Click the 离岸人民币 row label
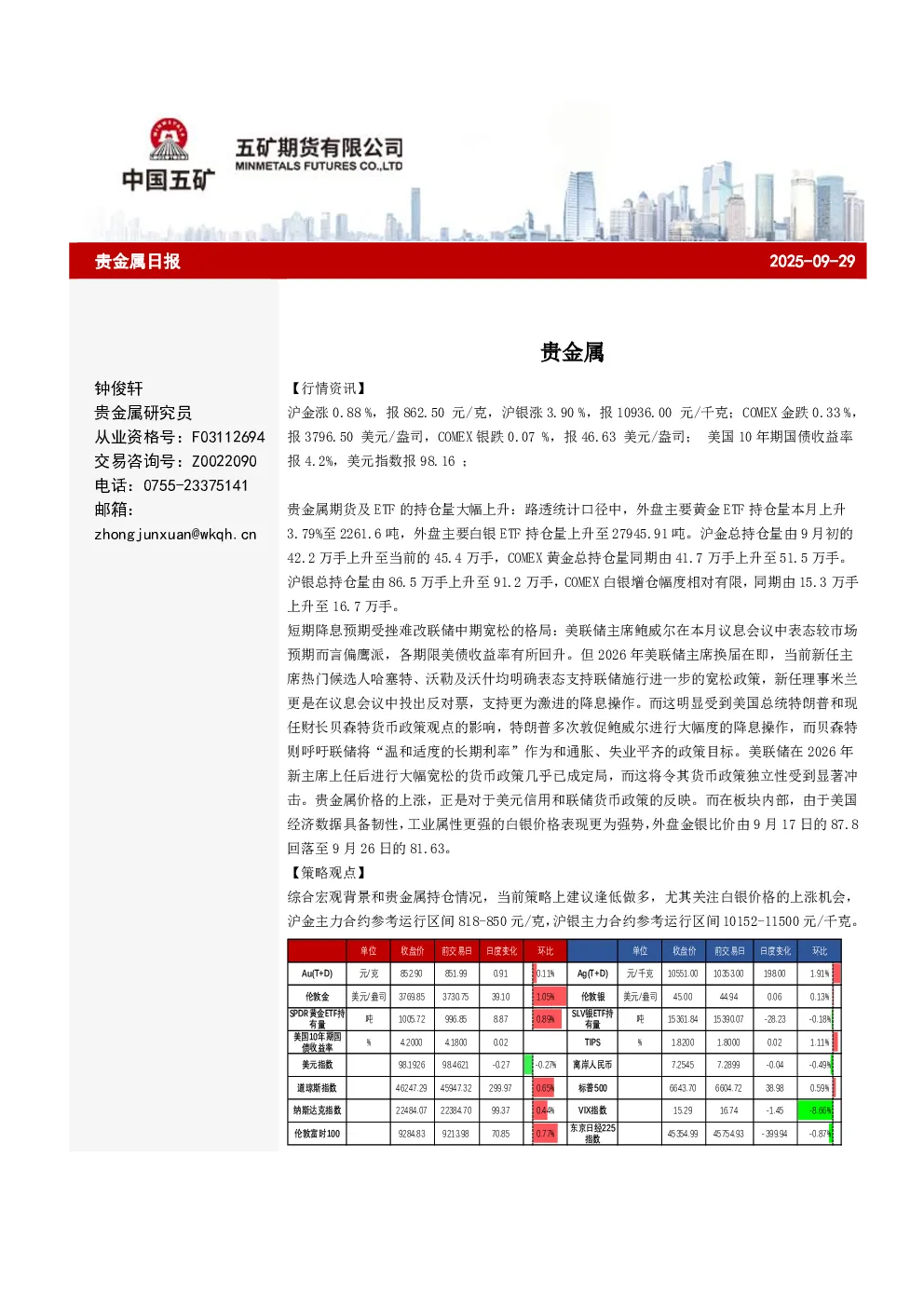Viewport: 924px width, 1307px height. (x=592, y=1065)
